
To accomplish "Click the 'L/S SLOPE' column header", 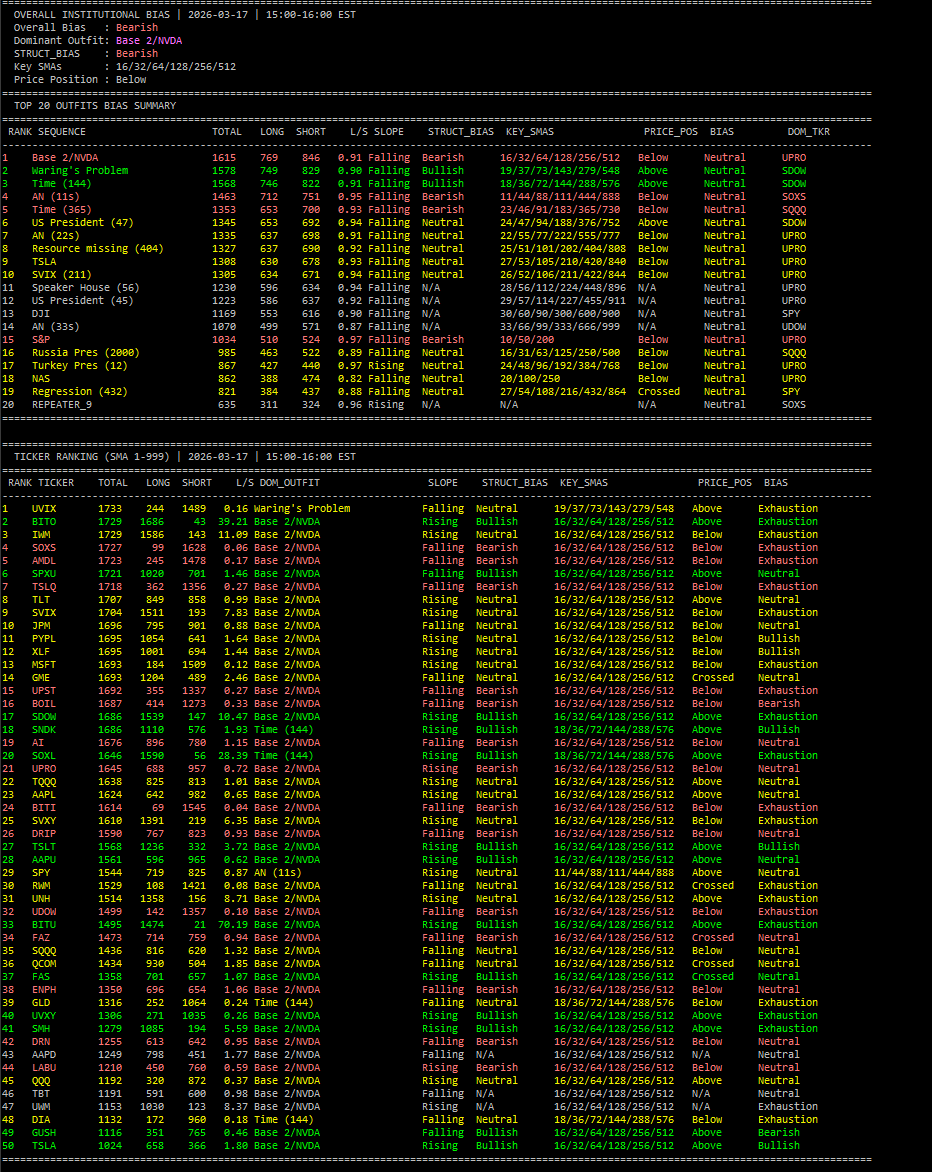I will point(377,132).
